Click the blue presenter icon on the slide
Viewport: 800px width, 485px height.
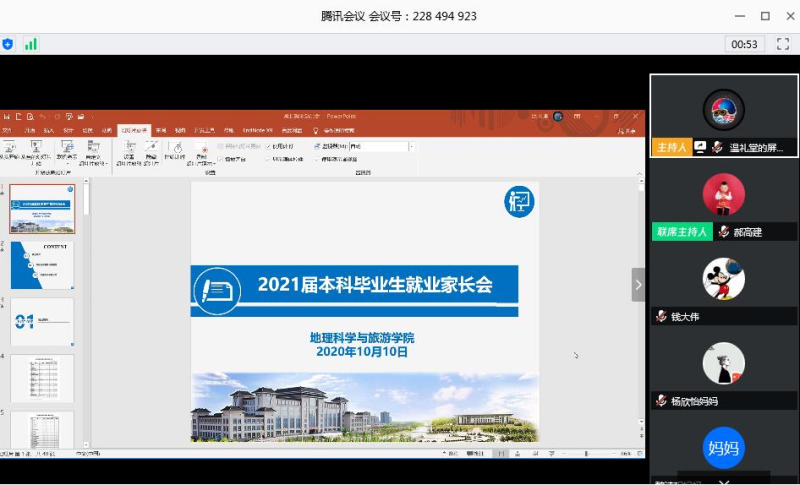(x=519, y=202)
